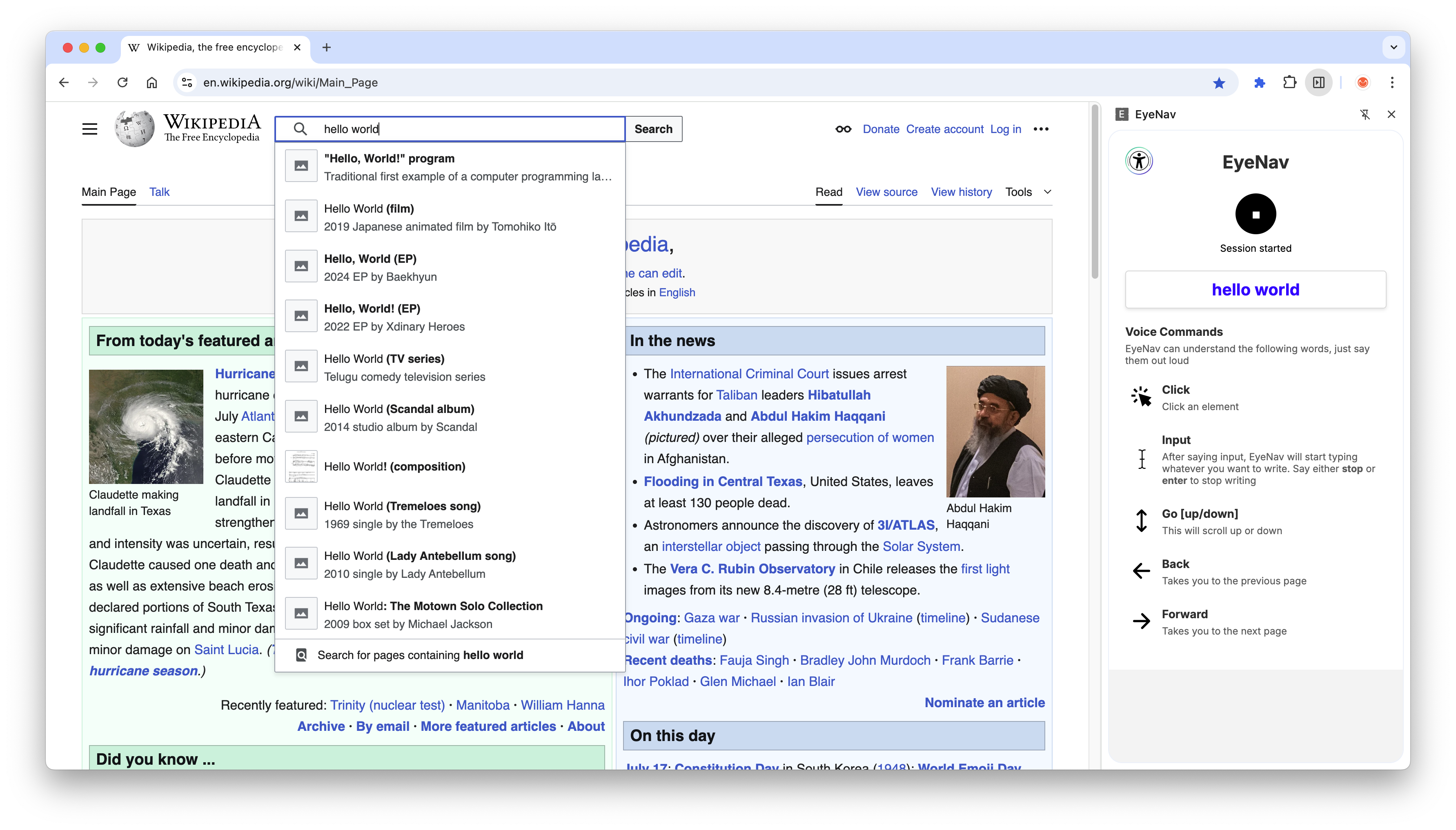Click the EyeNav accessibility logo
The width and height of the screenshot is (1456, 830).
pos(1139,161)
